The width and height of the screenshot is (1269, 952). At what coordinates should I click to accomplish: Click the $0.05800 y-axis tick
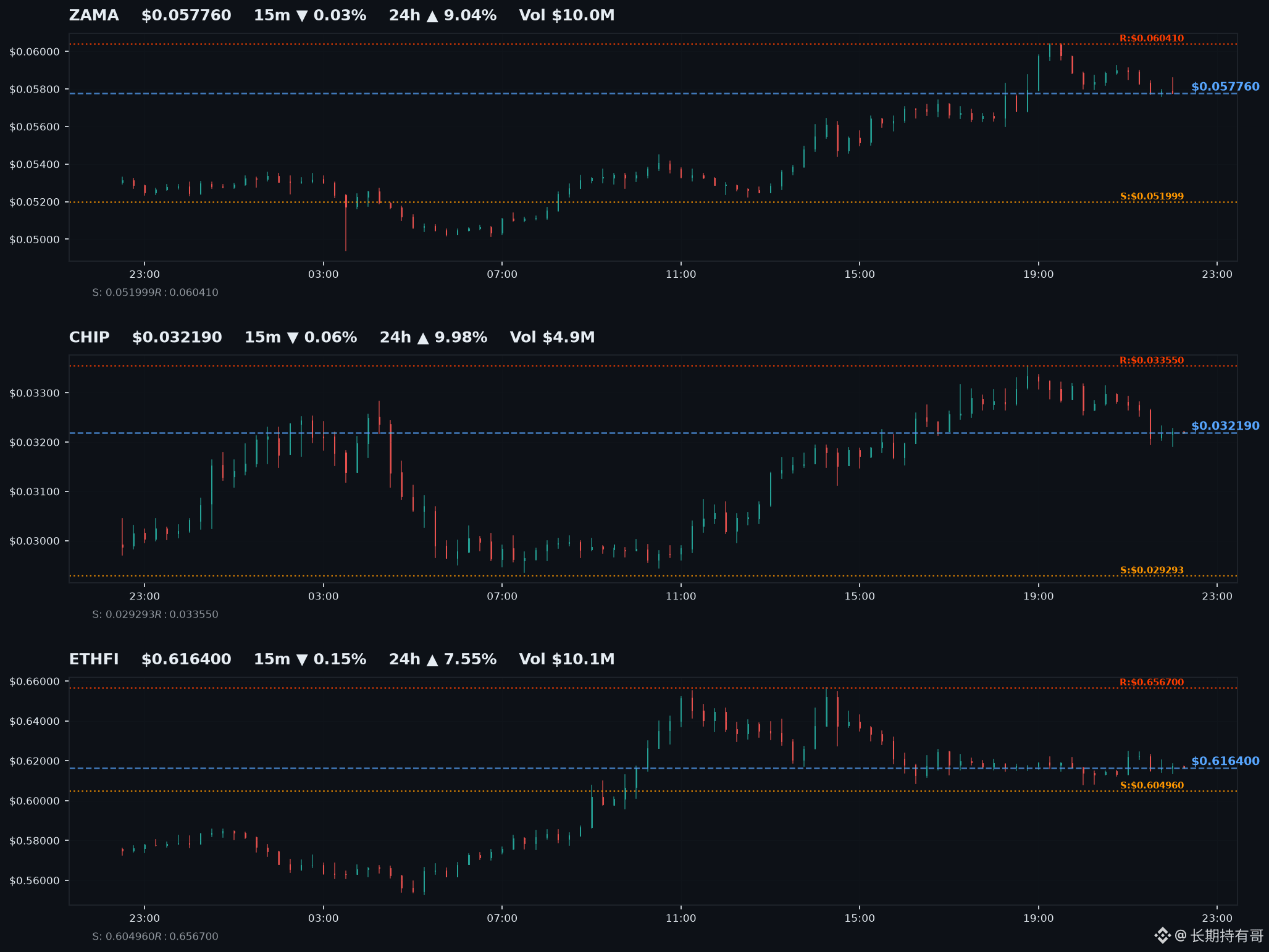(x=35, y=89)
